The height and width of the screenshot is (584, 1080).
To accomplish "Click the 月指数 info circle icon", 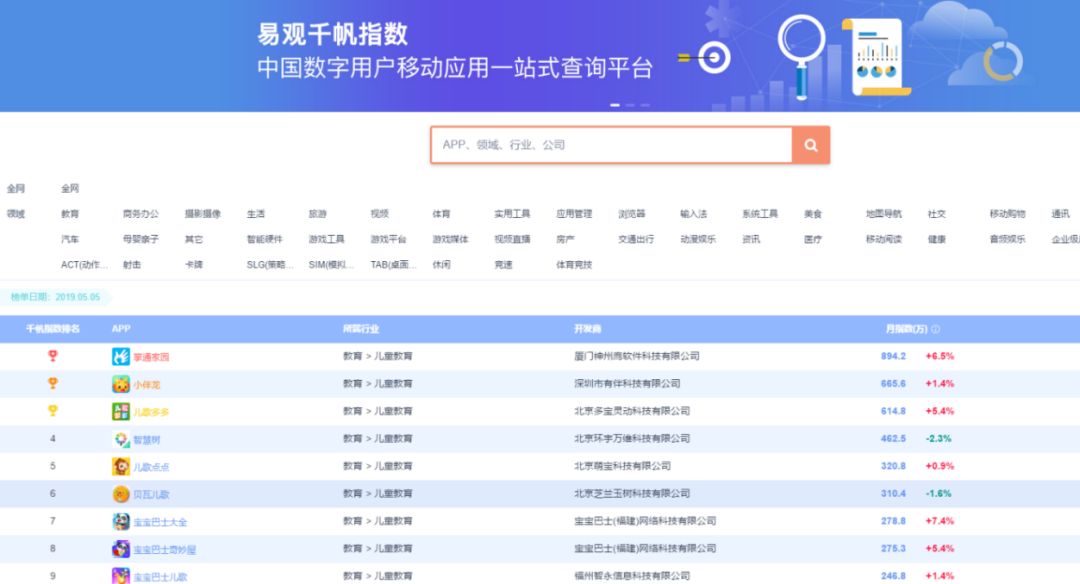I will 935,329.
